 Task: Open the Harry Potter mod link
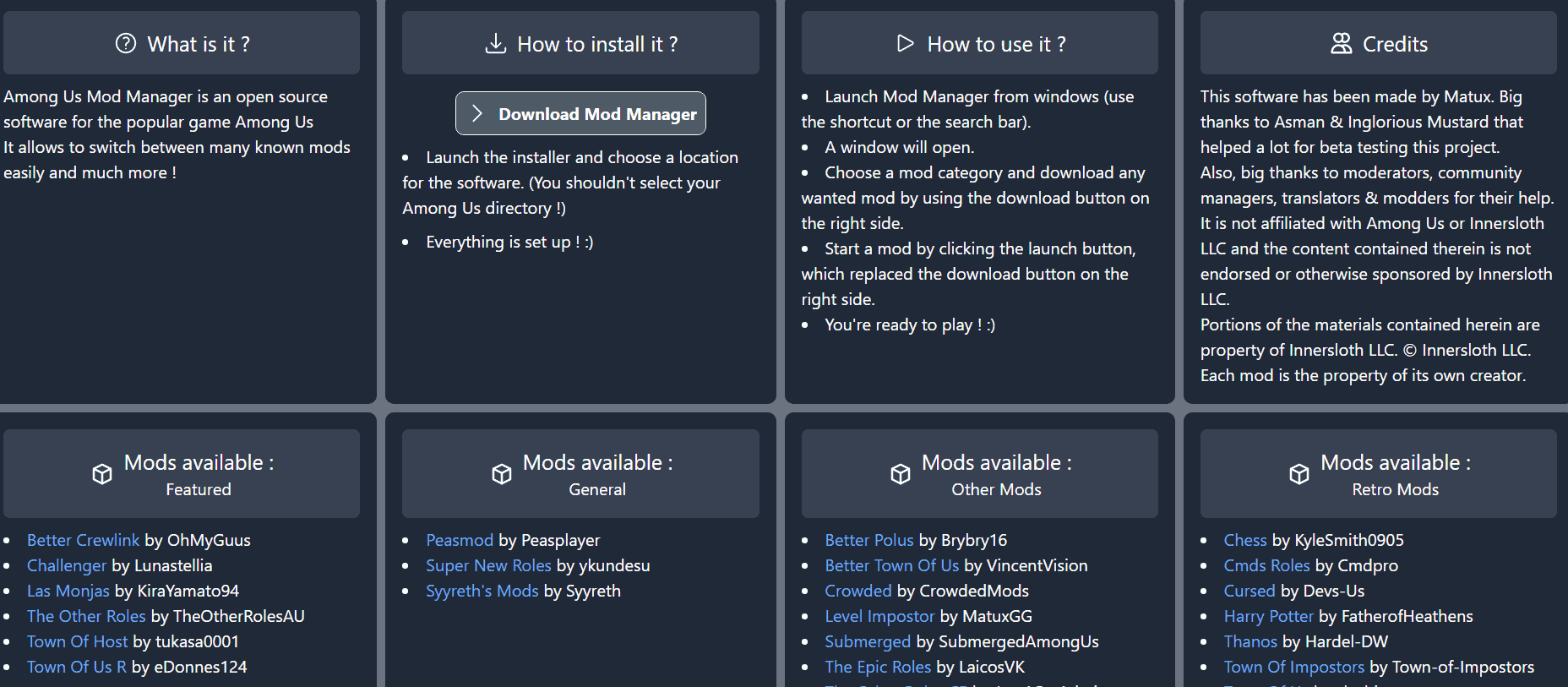[x=1269, y=616]
